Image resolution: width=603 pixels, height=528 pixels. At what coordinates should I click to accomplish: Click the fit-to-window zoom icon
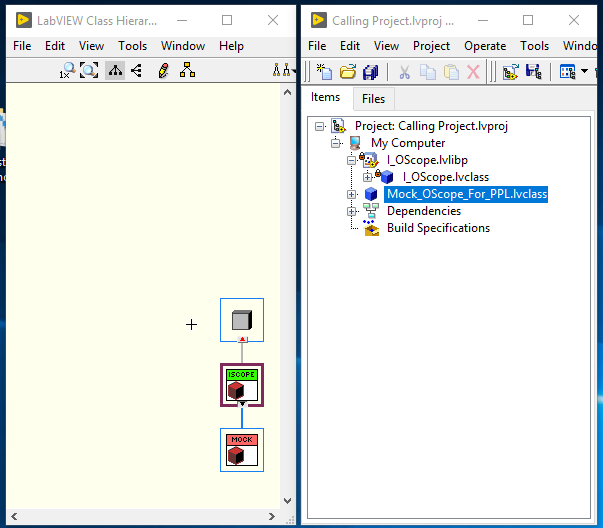[89, 70]
